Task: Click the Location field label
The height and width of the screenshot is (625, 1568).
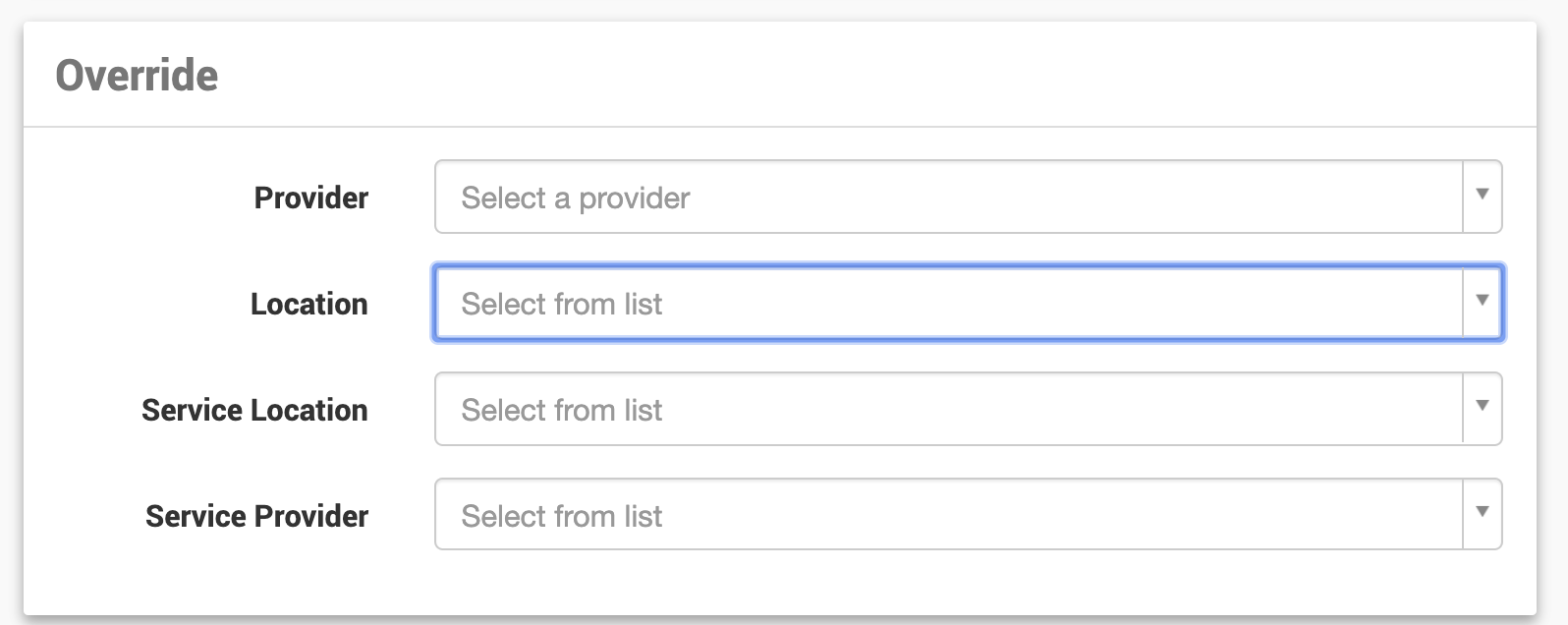Action: [x=308, y=305]
